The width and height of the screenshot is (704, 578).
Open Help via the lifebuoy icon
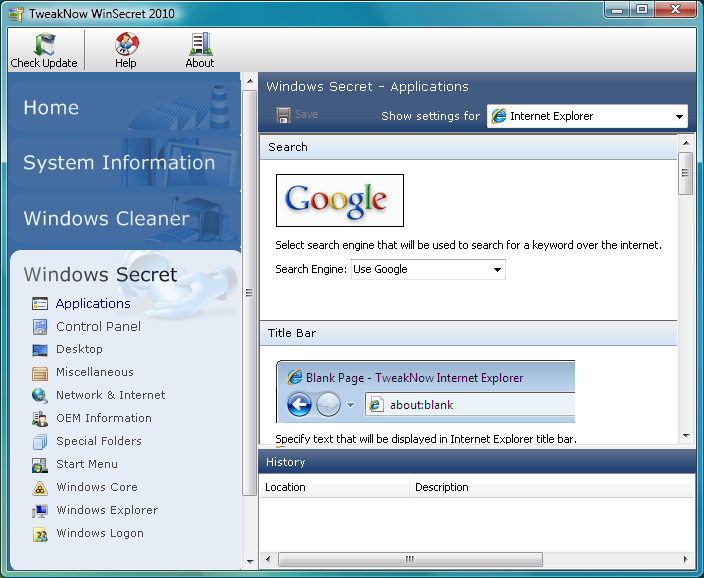point(126,44)
